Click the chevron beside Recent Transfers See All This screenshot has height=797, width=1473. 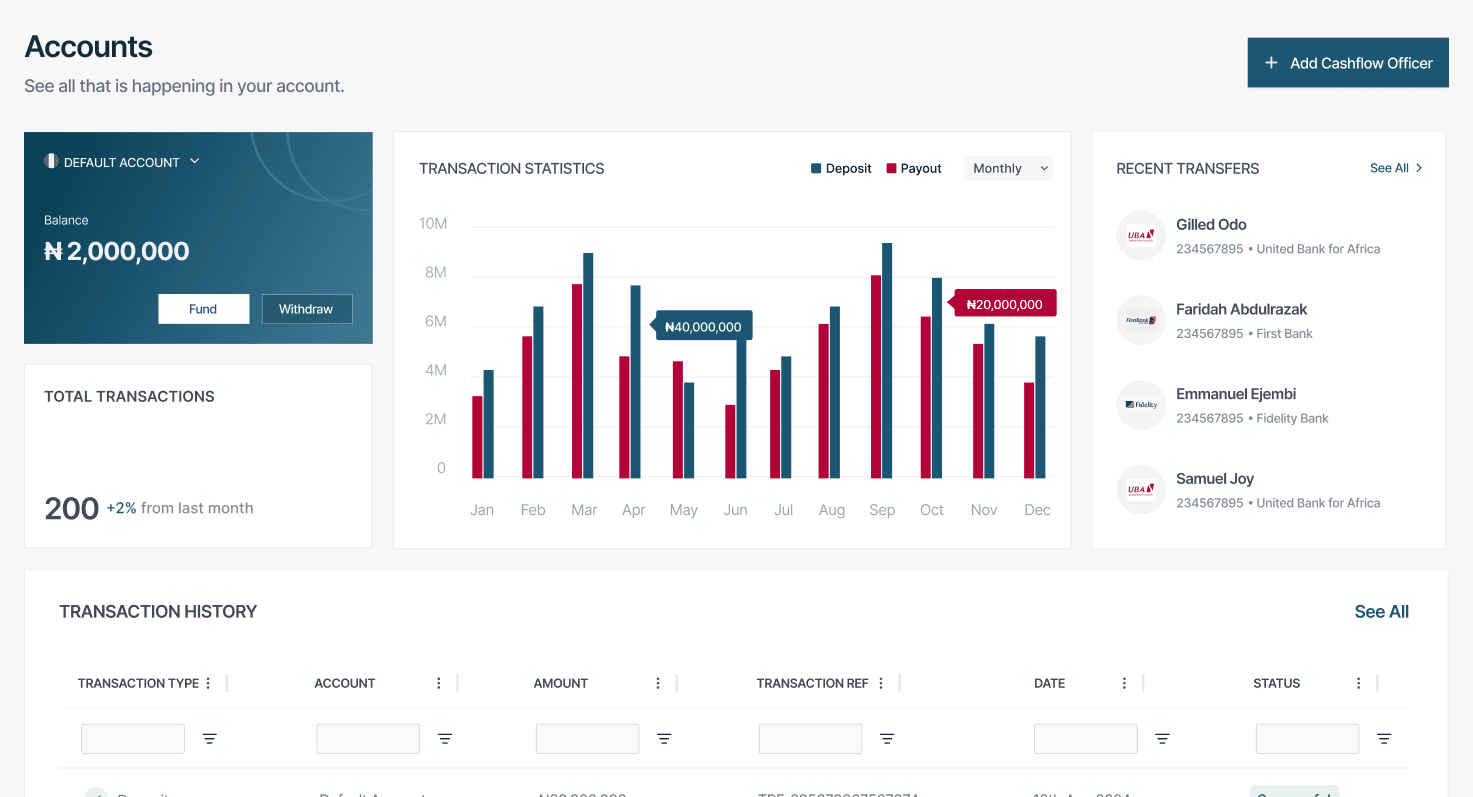coord(1417,168)
